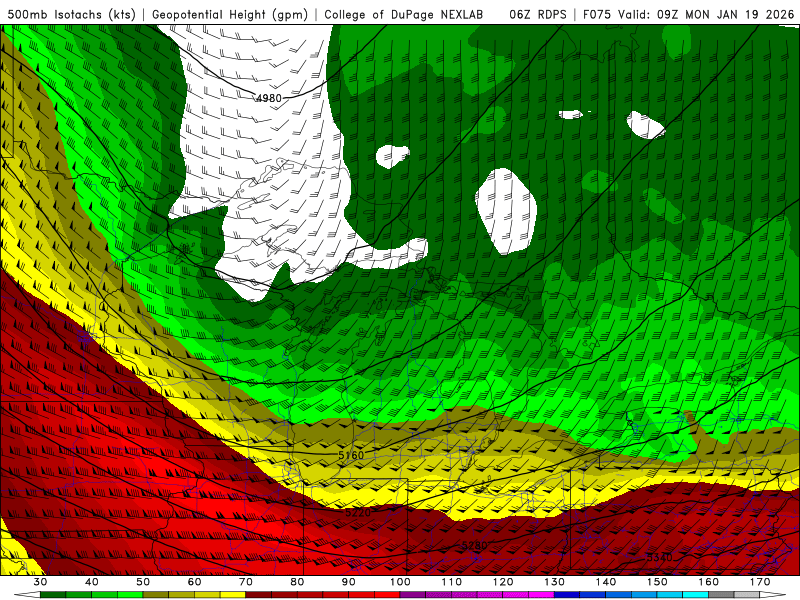Click the 50 value on the color scale
This screenshot has width=800, height=600.
pos(143,582)
